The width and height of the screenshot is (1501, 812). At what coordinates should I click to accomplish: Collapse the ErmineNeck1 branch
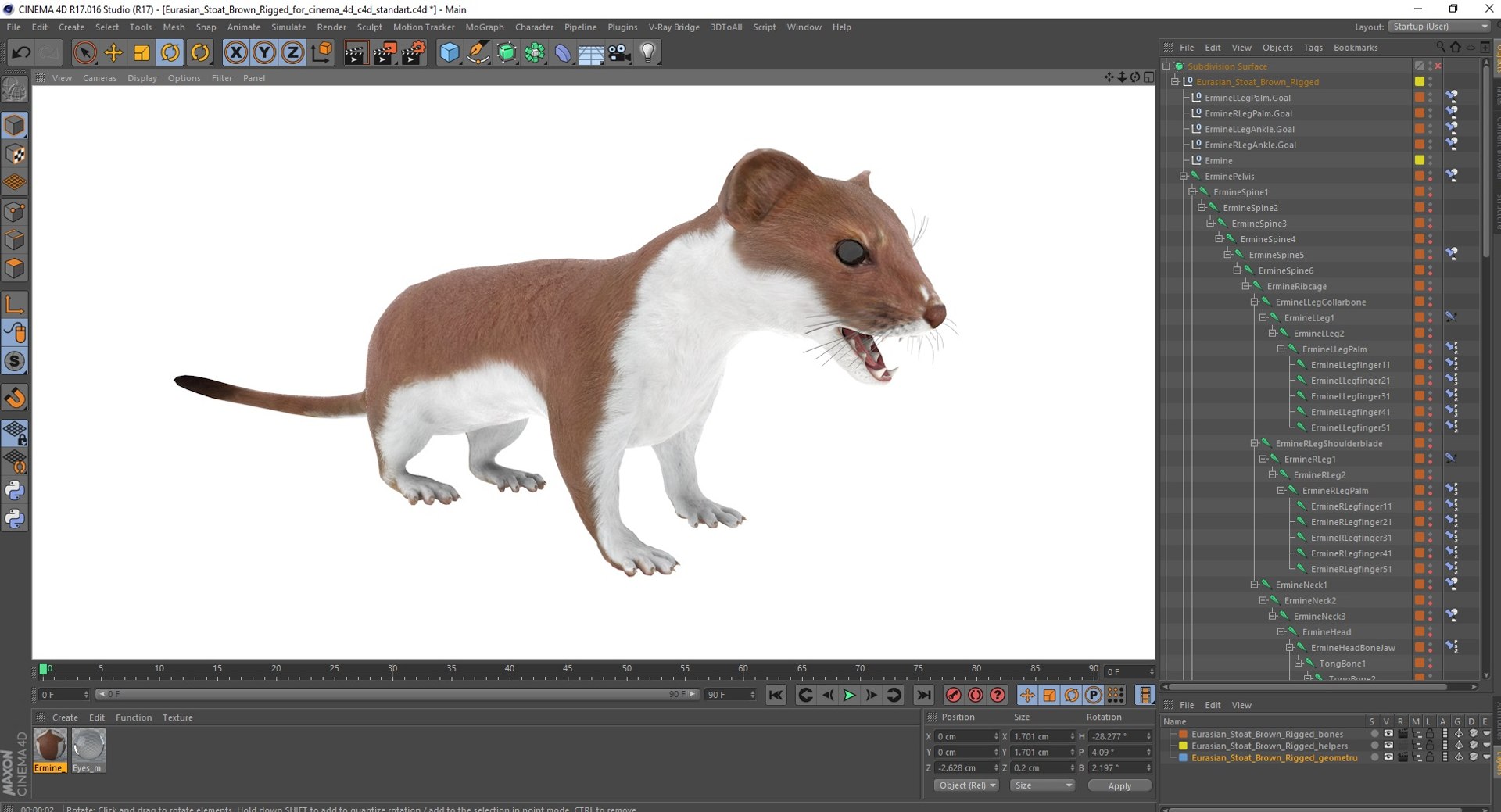[x=1254, y=585]
